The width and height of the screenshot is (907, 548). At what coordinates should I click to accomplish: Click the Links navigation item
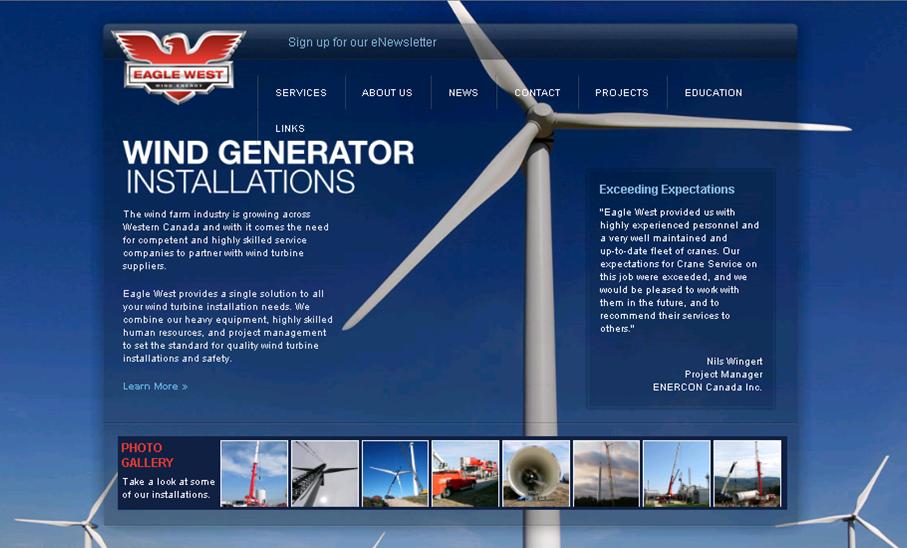(x=290, y=129)
